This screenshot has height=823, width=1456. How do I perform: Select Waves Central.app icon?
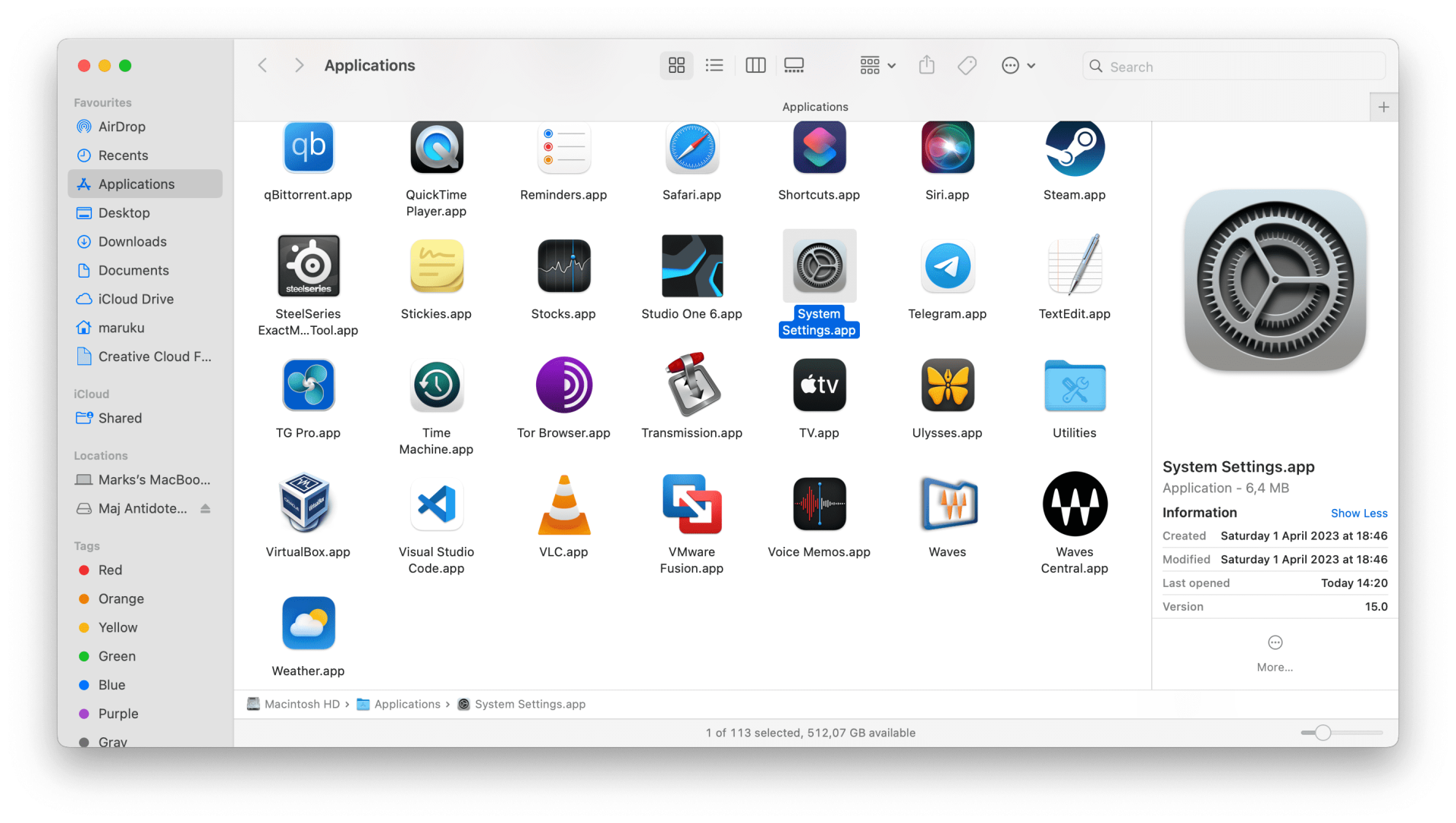[x=1075, y=504]
